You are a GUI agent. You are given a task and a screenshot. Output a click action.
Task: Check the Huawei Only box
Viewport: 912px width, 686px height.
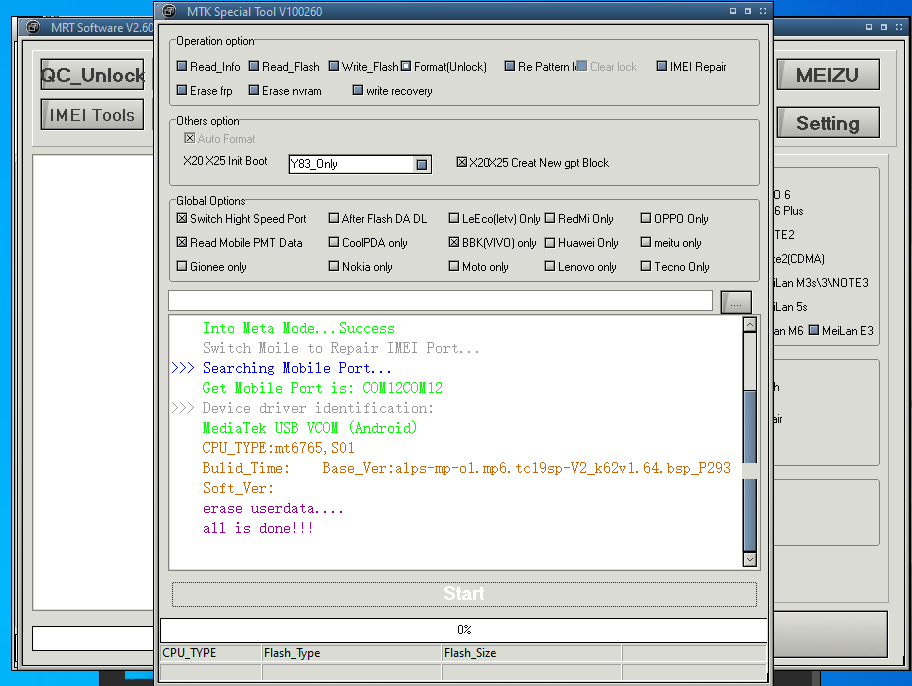(550, 242)
